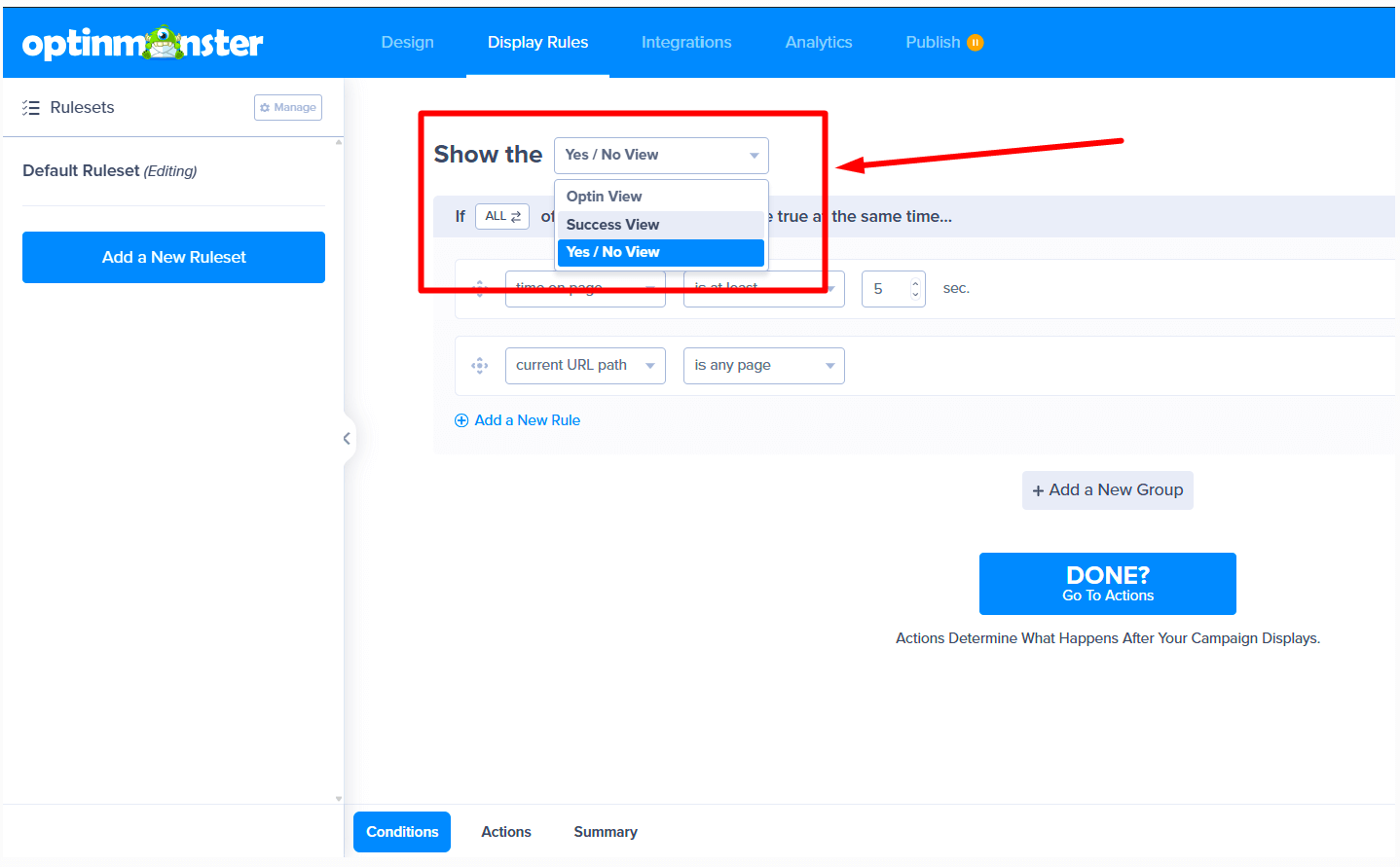
Task: Click the drag handle for the current URL path rule
Action: tap(479, 366)
